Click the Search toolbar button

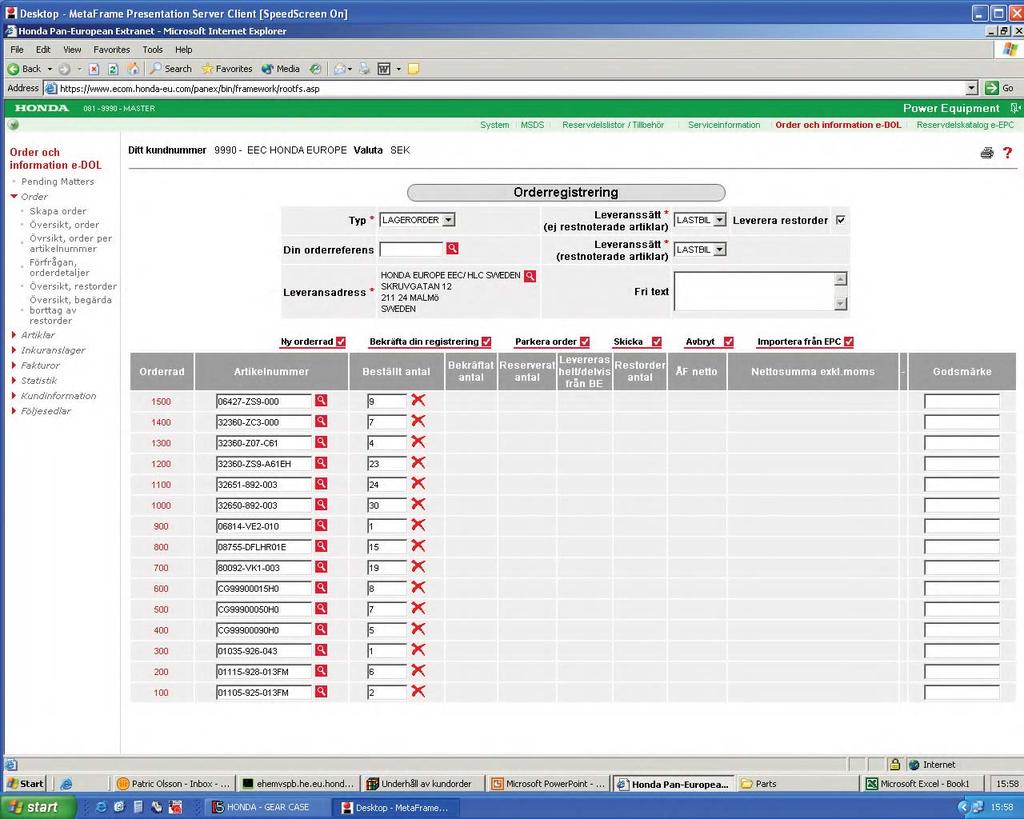pyautogui.click(x=171, y=69)
